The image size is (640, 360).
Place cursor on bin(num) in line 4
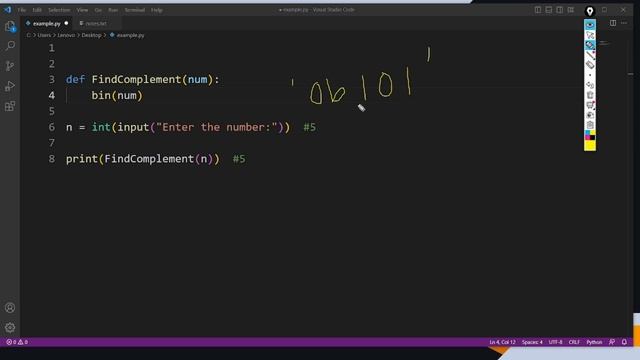(117, 96)
